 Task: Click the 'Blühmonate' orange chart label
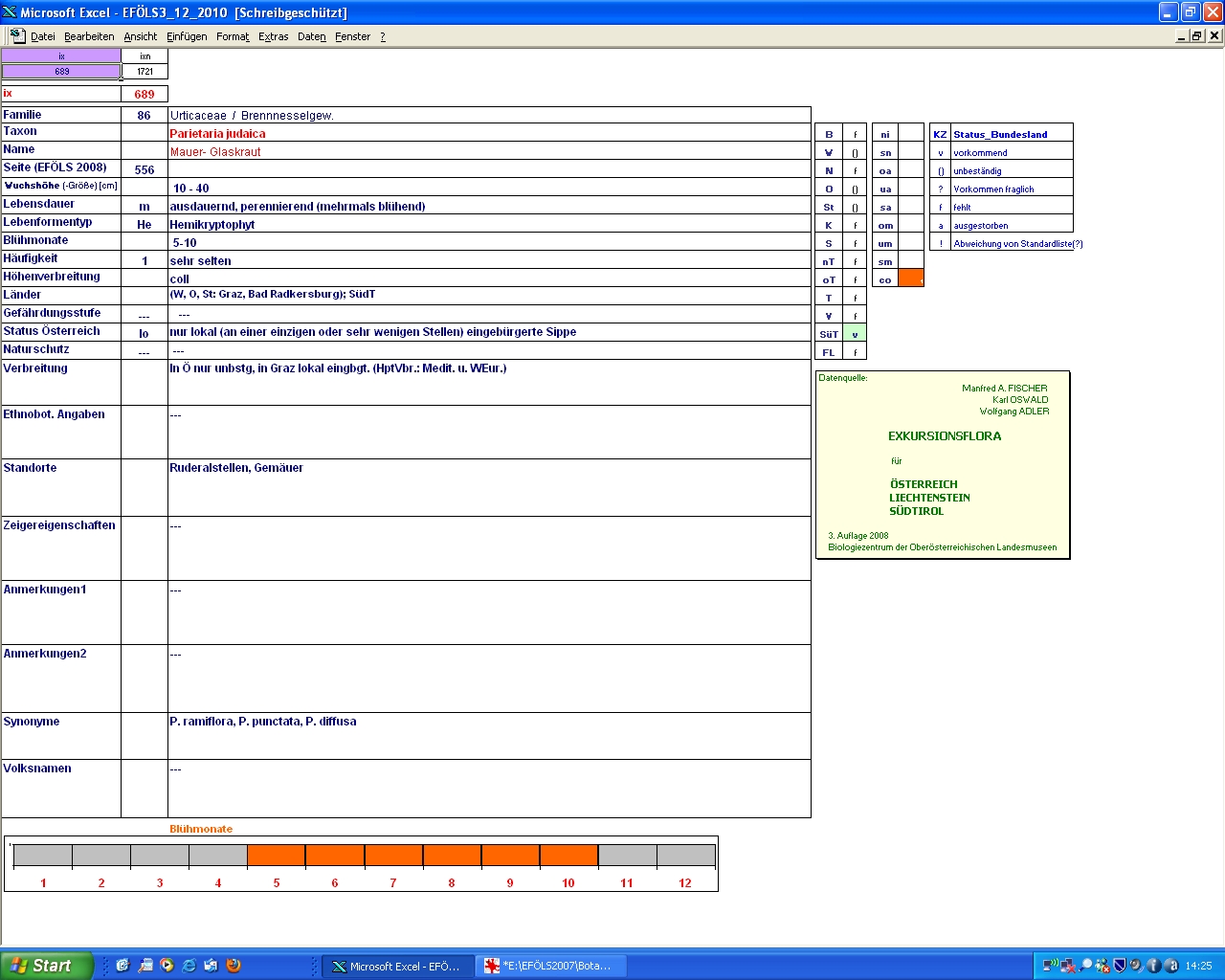point(201,829)
